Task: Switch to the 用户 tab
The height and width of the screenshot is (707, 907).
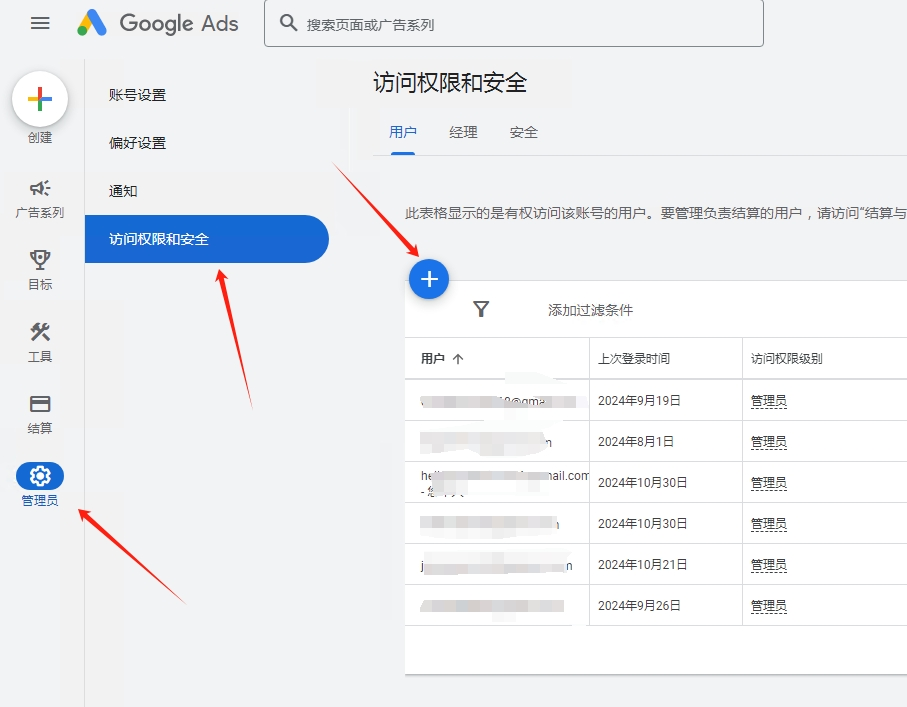Action: click(403, 132)
